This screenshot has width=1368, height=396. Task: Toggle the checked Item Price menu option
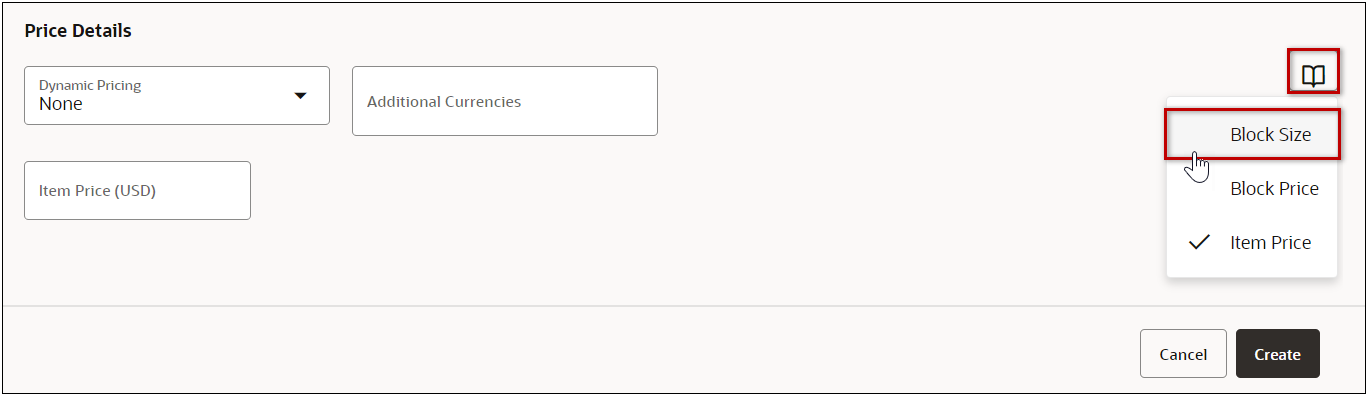1251,242
